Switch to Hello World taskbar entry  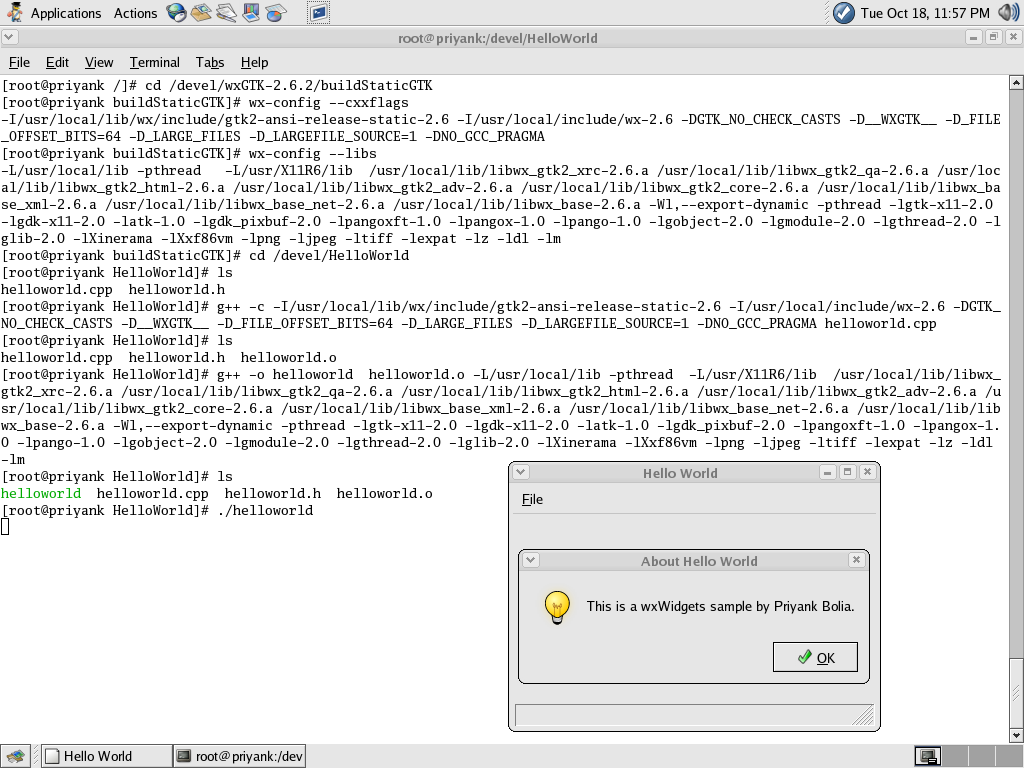coord(107,756)
